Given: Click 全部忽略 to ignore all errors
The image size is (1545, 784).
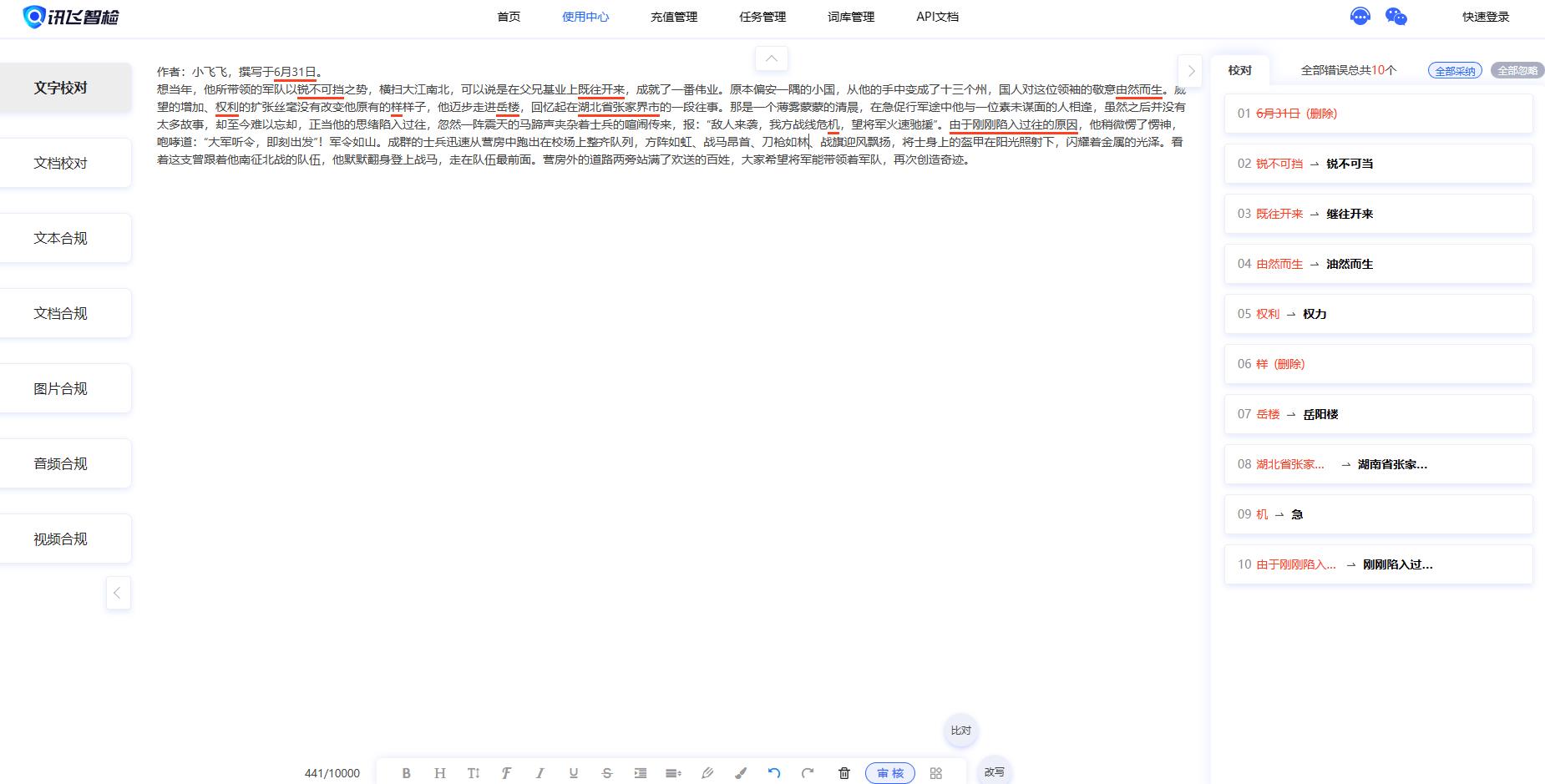Looking at the screenshot, I should pos(1517,71).
